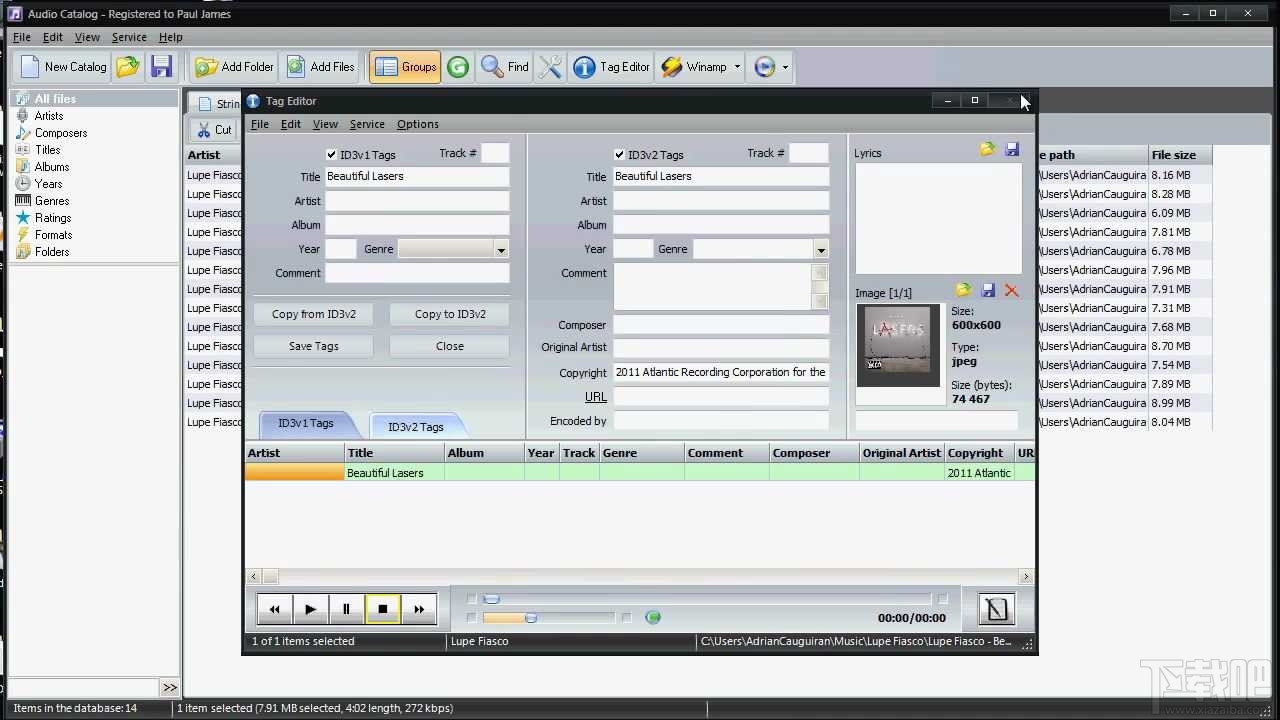Image resolution: width=1280 pixels, height=720 pixels.
Task: Open the Service menu in the Audio Catalog window
Action: click(x=129, y=37)
